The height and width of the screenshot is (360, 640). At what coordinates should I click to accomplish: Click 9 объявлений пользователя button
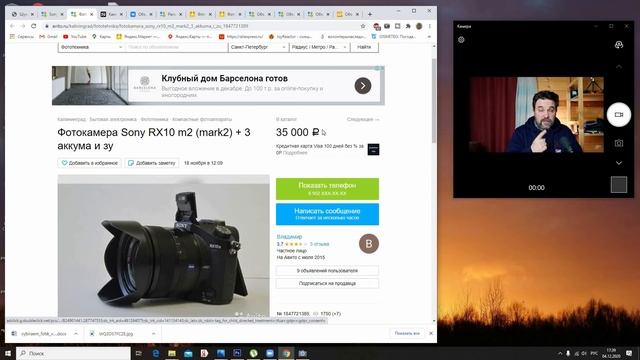tap(327, 271)
